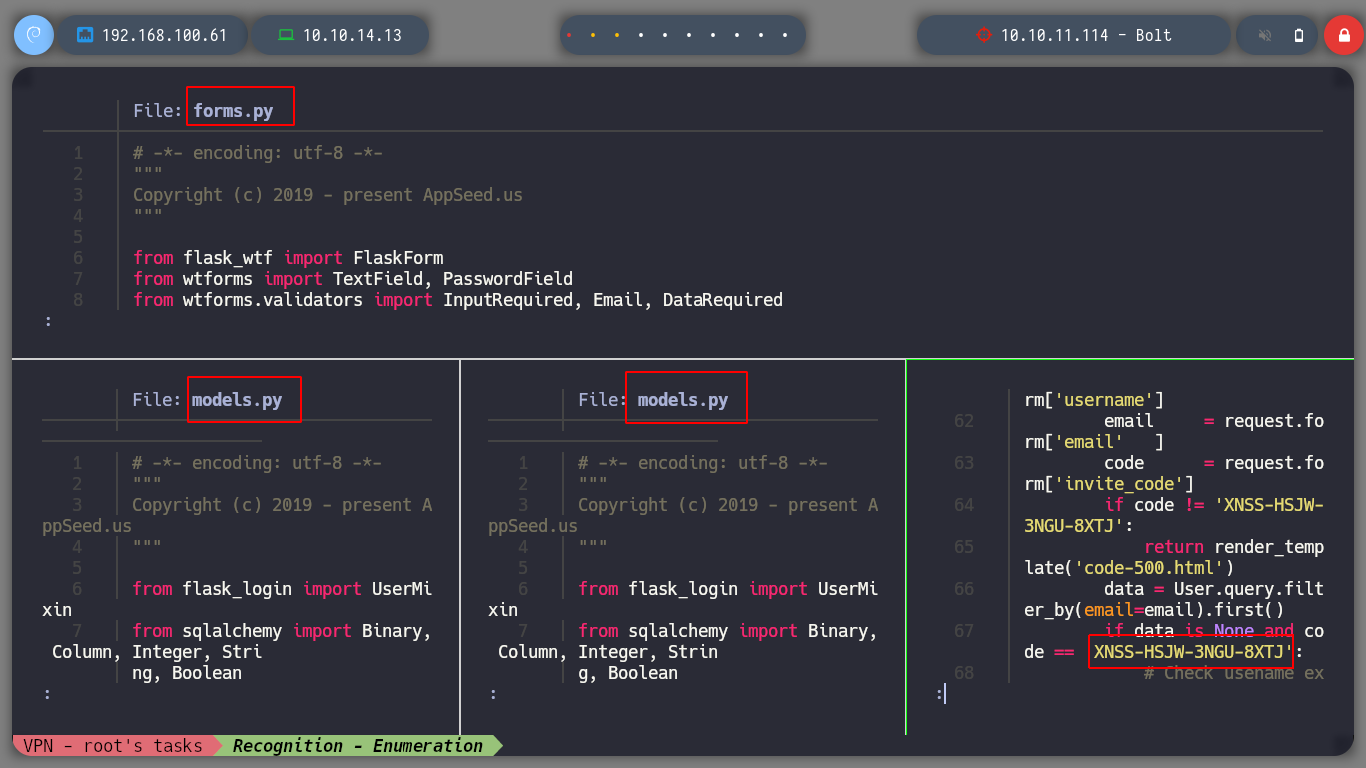Click the red target crosshair icon
Viewport: 1366px width, 768px height.
pos(983,35)
